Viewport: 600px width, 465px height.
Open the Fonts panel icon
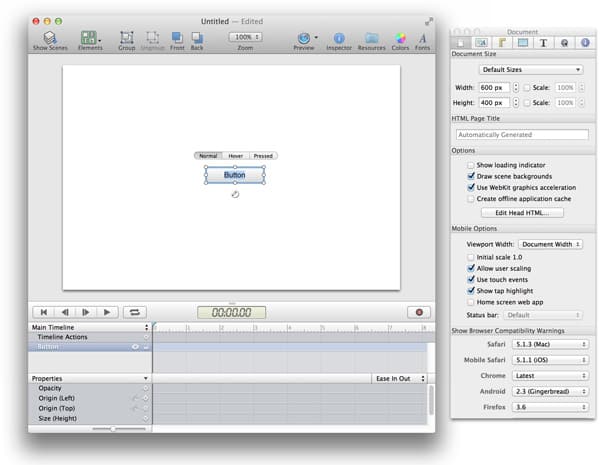422,37
